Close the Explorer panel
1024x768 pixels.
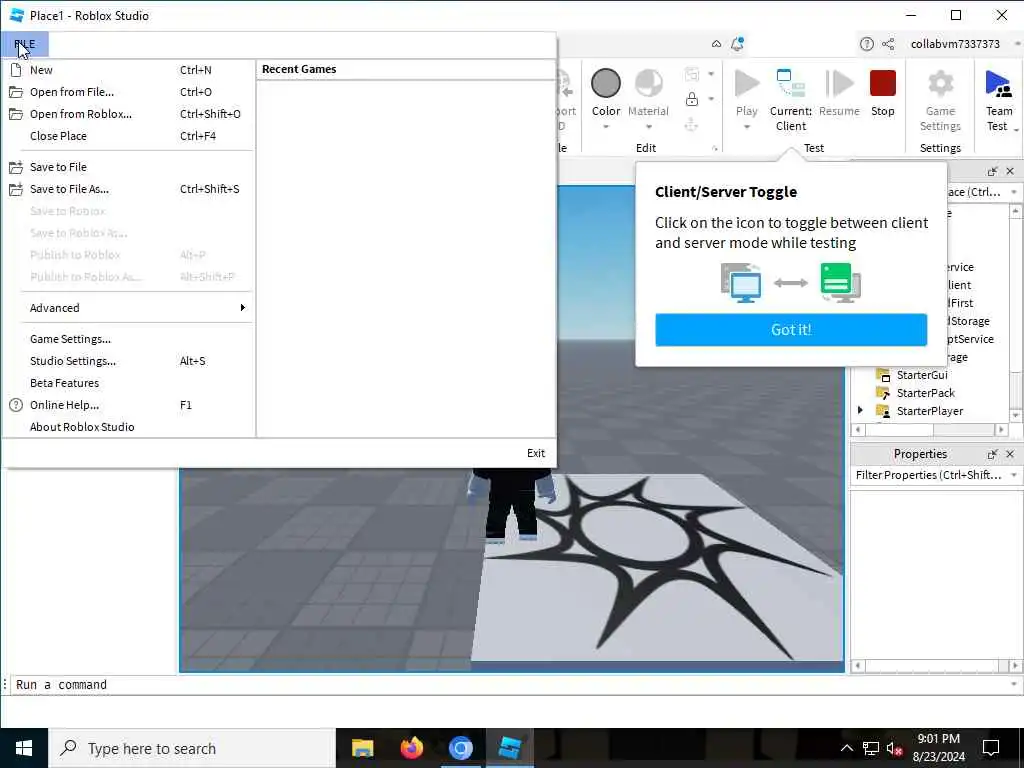[1010, 171]
